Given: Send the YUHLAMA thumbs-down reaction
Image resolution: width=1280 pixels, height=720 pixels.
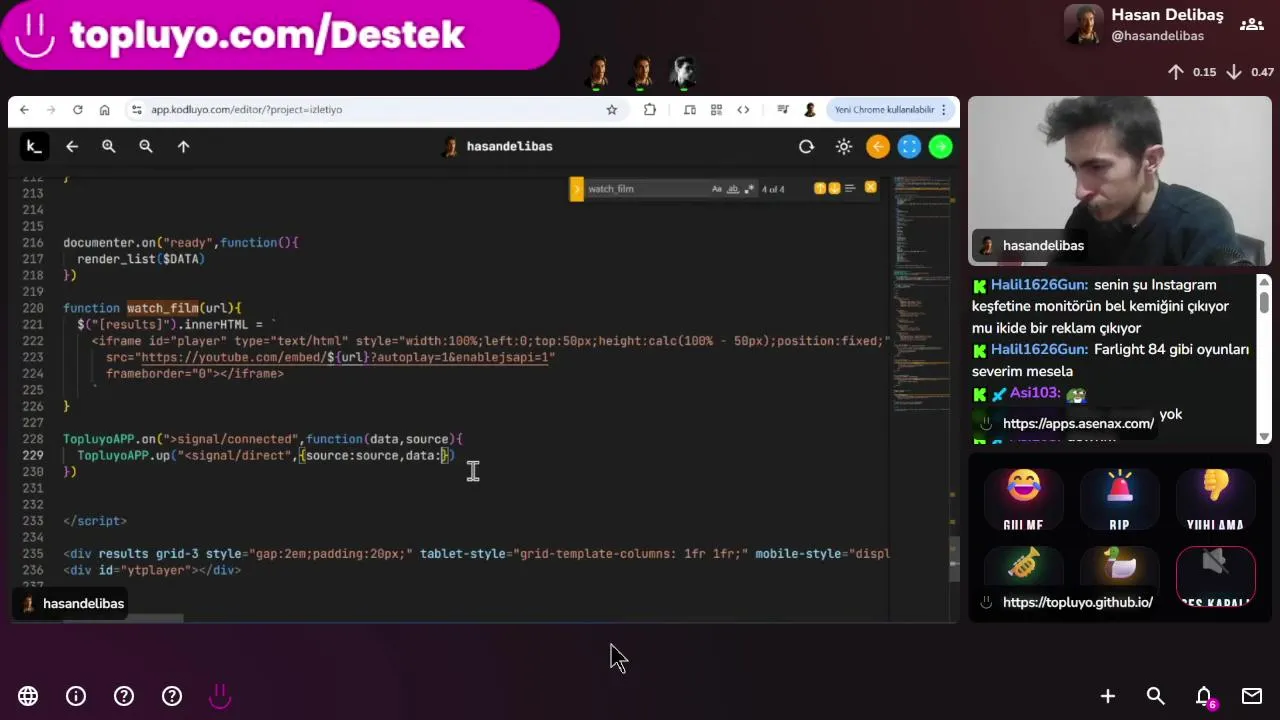Looking at the screenshot, I should click(1215, 499).
